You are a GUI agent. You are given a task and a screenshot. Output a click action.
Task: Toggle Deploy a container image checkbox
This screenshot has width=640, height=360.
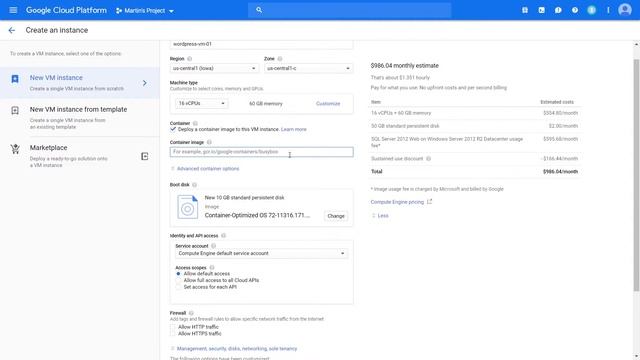(x=173, y=129)
